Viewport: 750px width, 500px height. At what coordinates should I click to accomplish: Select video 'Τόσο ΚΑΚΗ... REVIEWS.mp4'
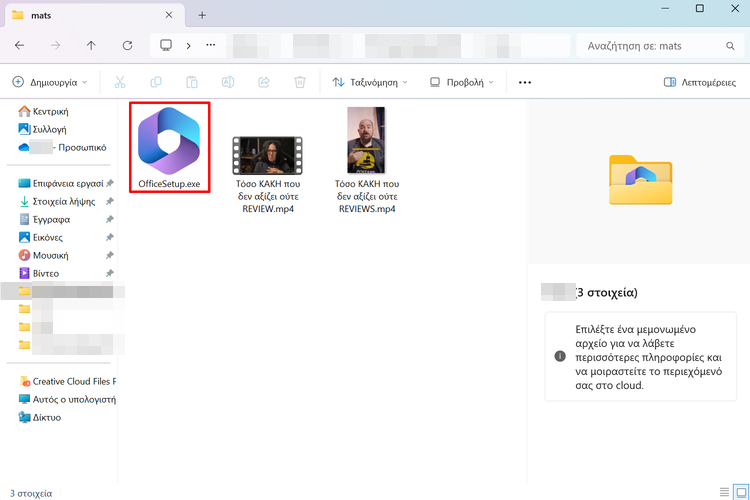tap(367, 160)
